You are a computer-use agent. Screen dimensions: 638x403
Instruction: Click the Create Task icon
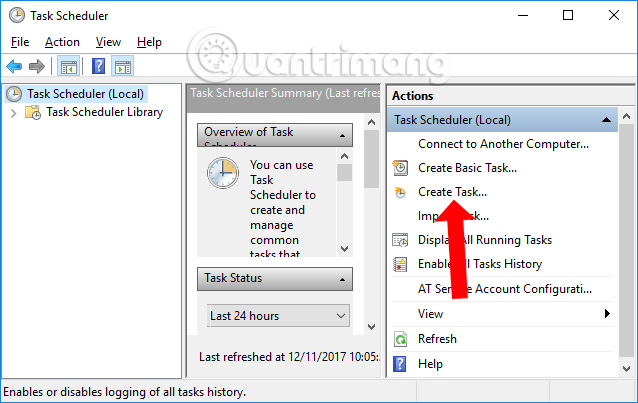(400, 192)
